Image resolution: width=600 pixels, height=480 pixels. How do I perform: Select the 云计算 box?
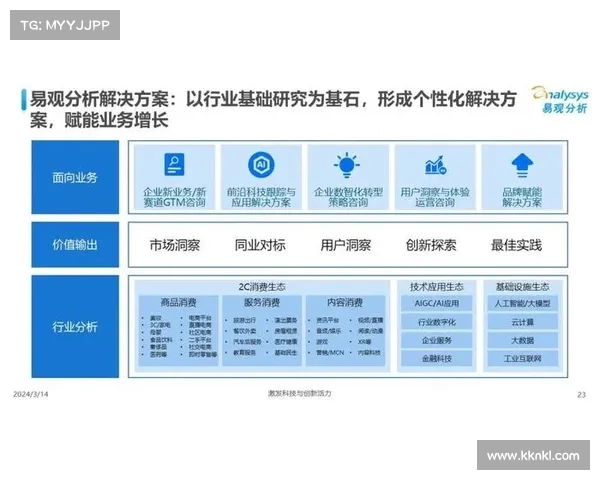[523, 322]
